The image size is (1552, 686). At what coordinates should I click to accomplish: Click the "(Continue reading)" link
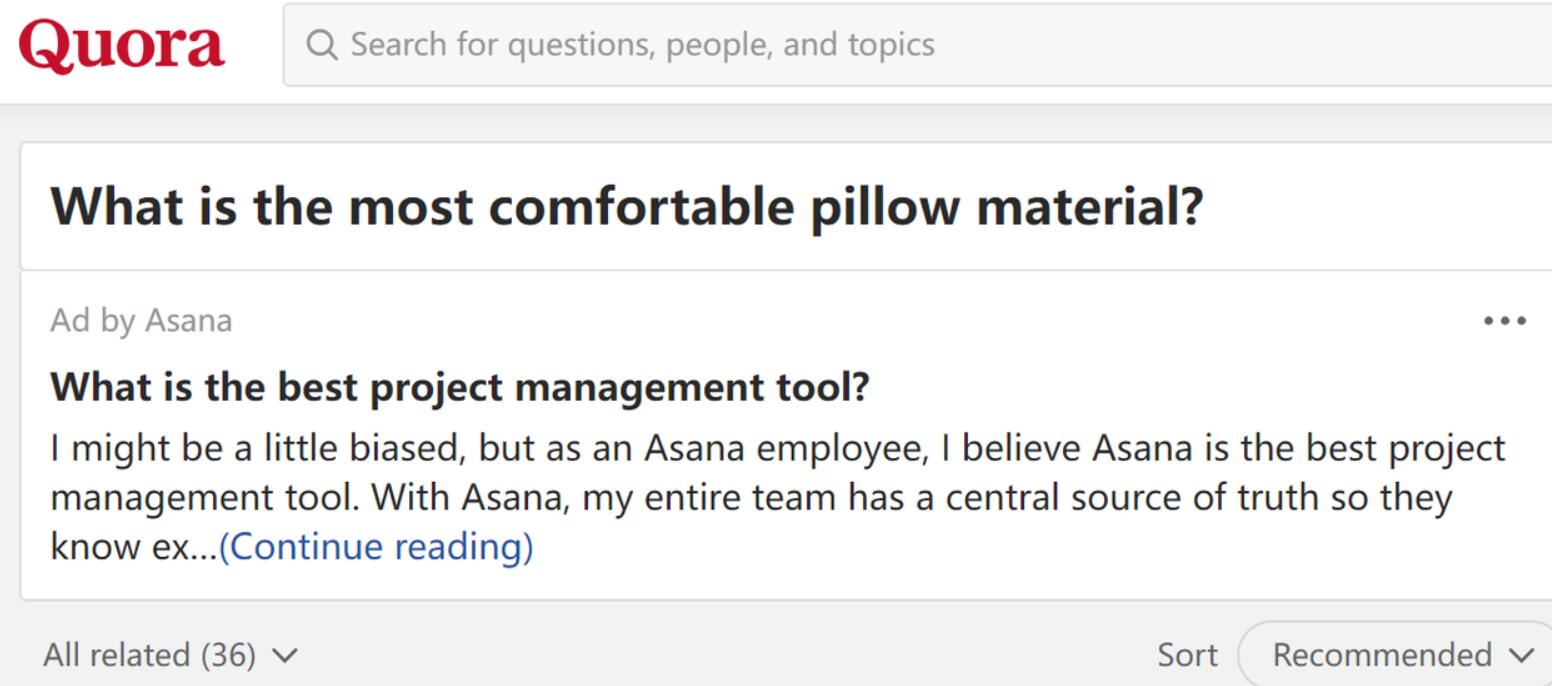(x=376, y=547)
